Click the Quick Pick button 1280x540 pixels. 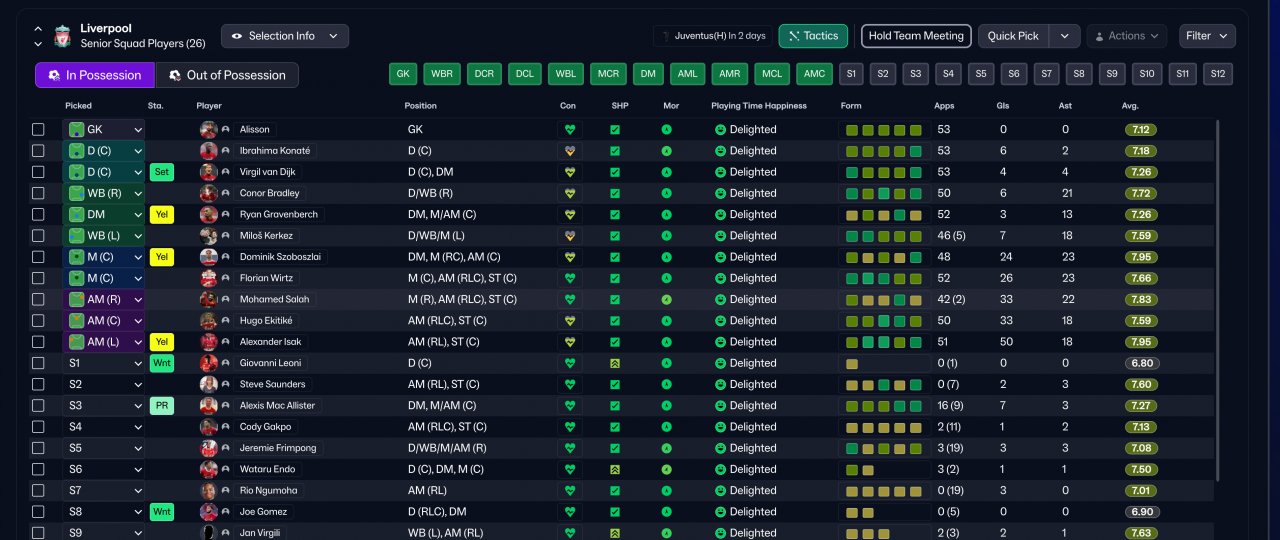pos(1015,36)
